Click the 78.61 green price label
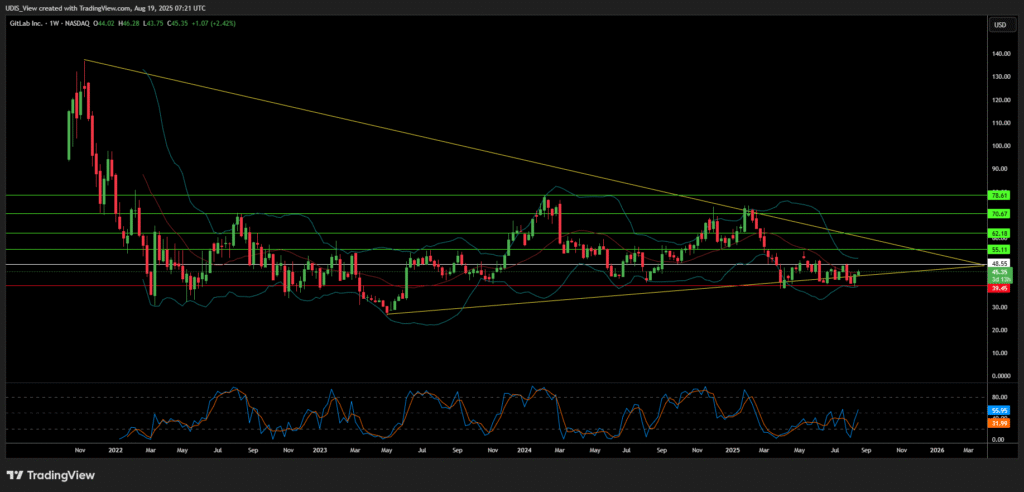 coord(997,195)
